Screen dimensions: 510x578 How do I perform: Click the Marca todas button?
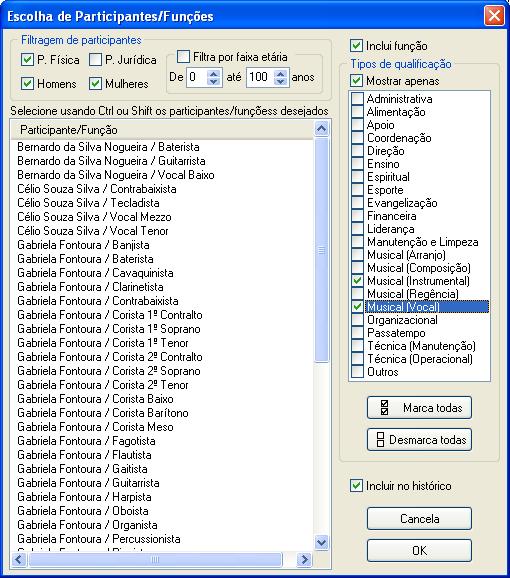(x=419, y=408)
